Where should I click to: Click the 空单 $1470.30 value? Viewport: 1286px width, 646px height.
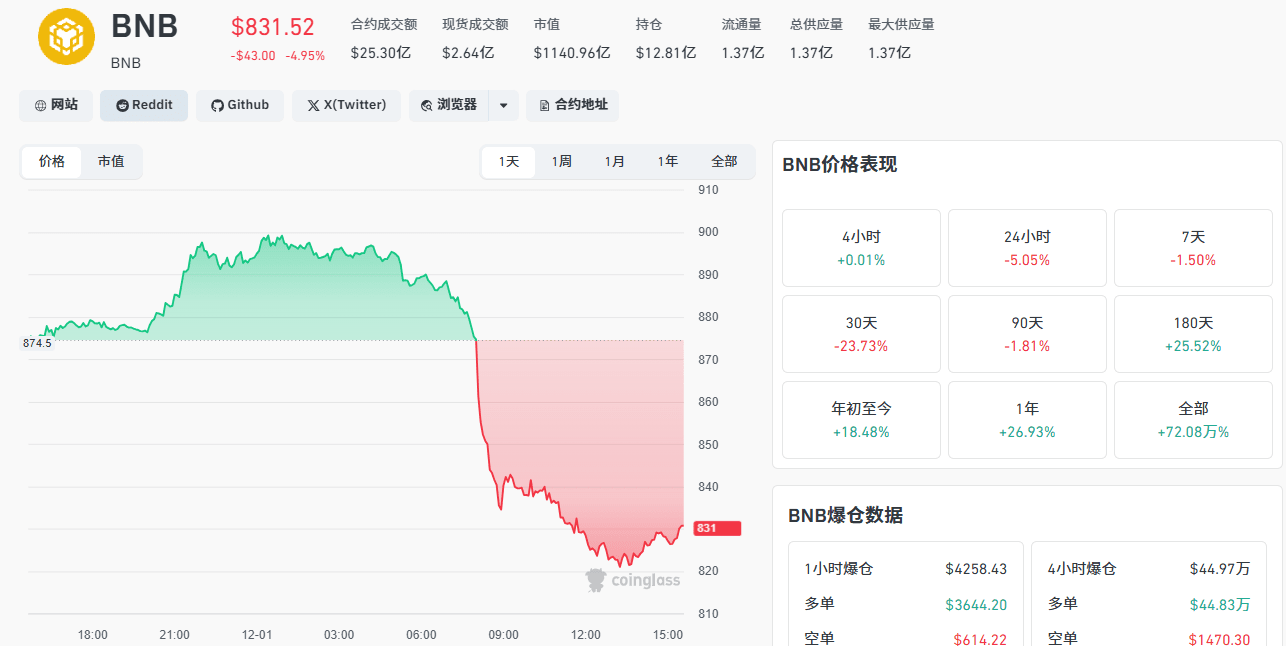tap(1220, 638)
